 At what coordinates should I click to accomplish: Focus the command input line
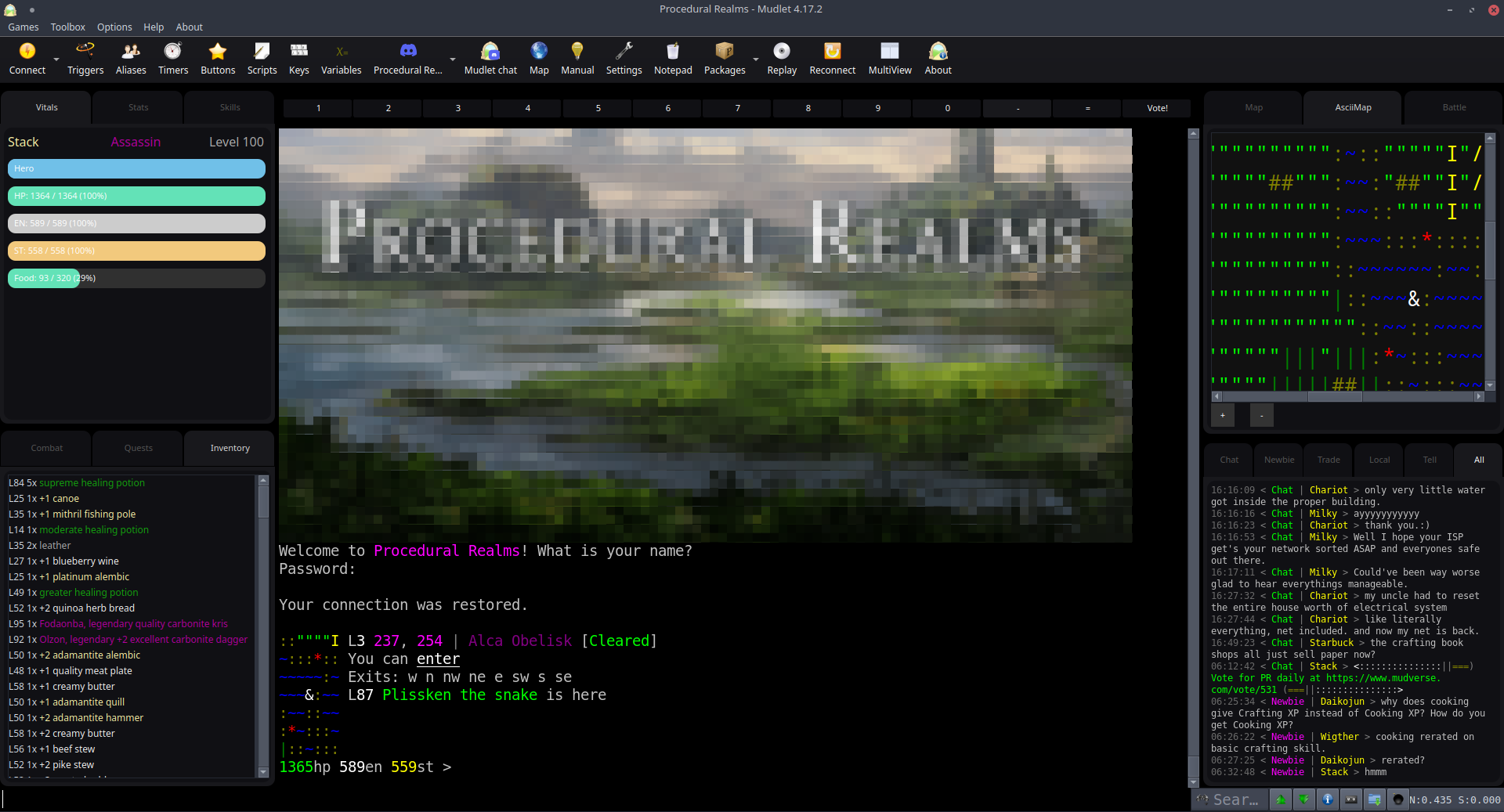594,799
